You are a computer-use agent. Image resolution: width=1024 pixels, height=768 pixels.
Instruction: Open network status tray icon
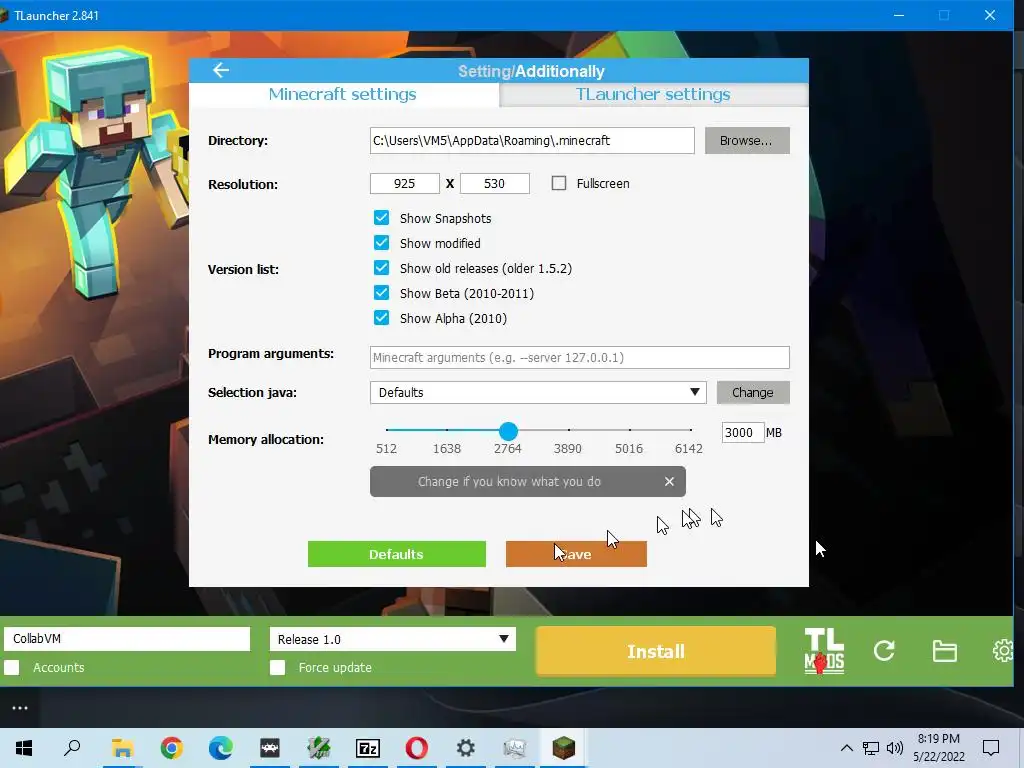click(871, 748)
